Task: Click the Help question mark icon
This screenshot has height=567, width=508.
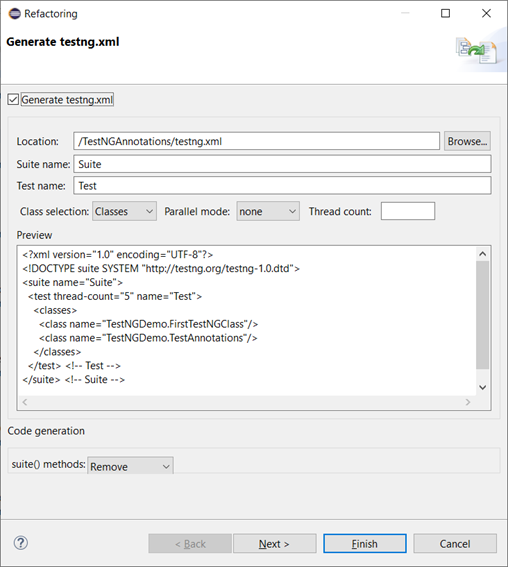Action: [21, 543]
